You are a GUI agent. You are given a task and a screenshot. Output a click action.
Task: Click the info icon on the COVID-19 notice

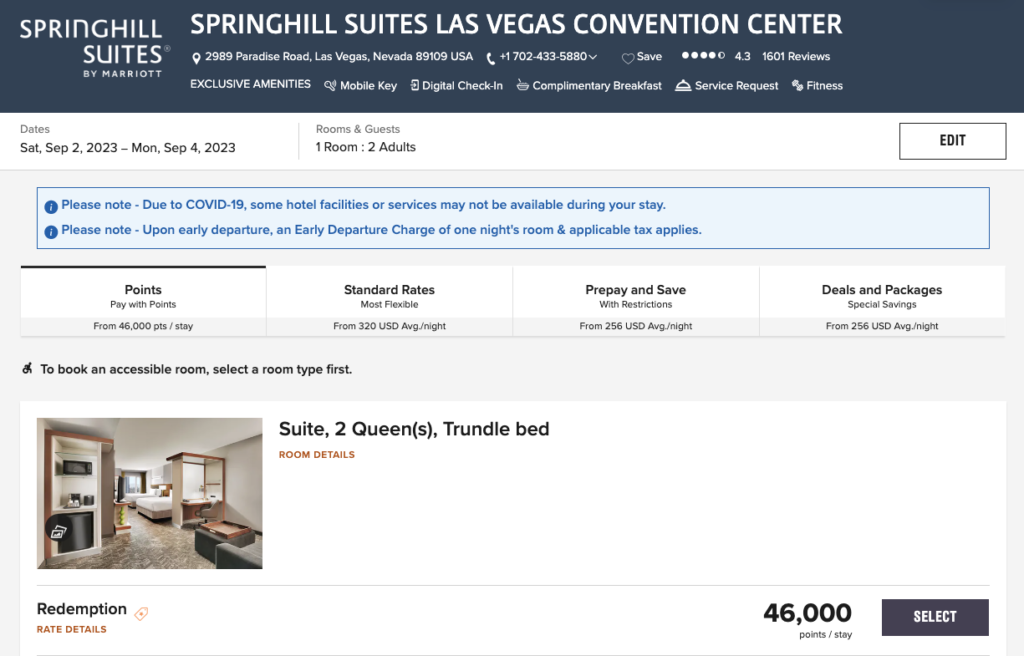pos(51,204)
